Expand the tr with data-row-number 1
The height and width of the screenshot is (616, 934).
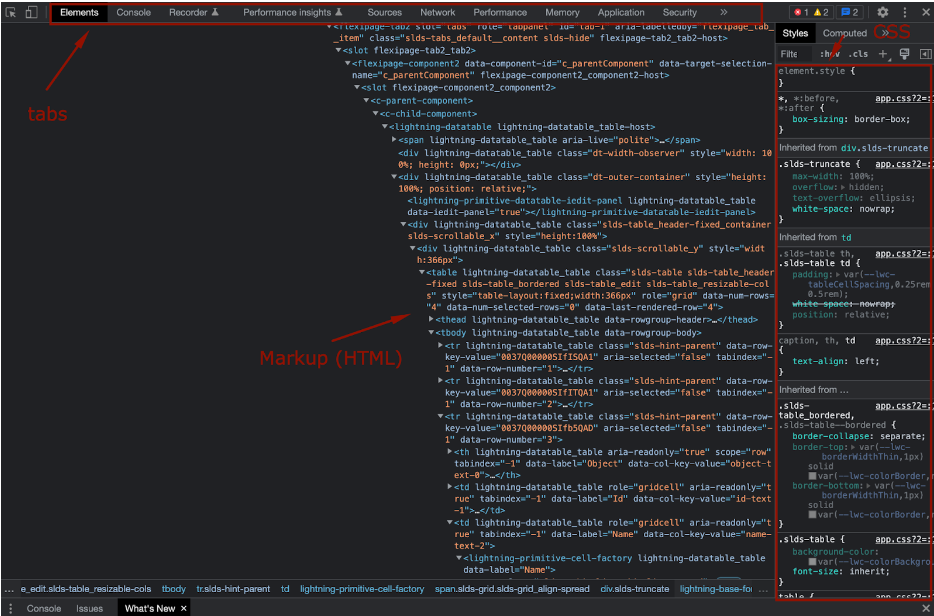click(x=440, y=346)
